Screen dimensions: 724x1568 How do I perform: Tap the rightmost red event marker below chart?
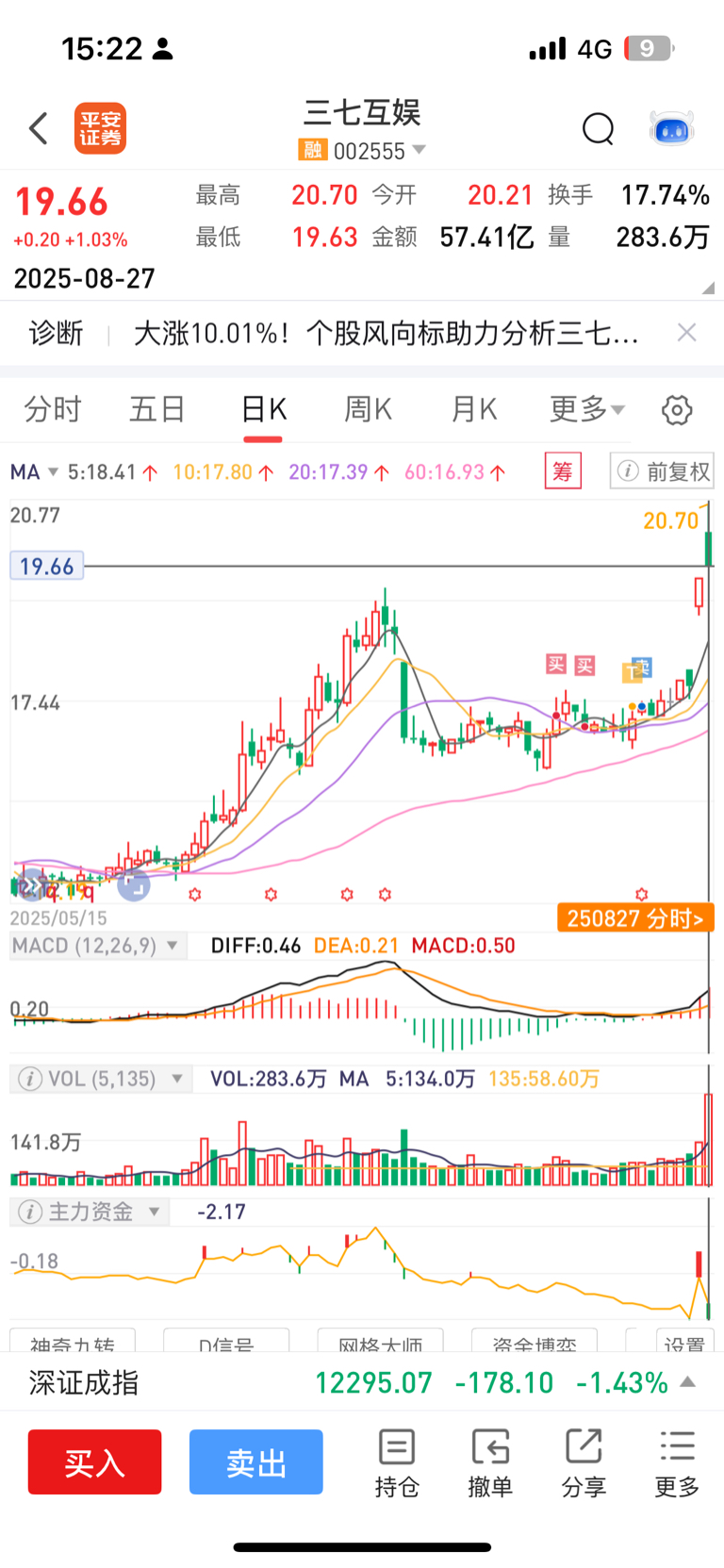(x=642, y=894)
